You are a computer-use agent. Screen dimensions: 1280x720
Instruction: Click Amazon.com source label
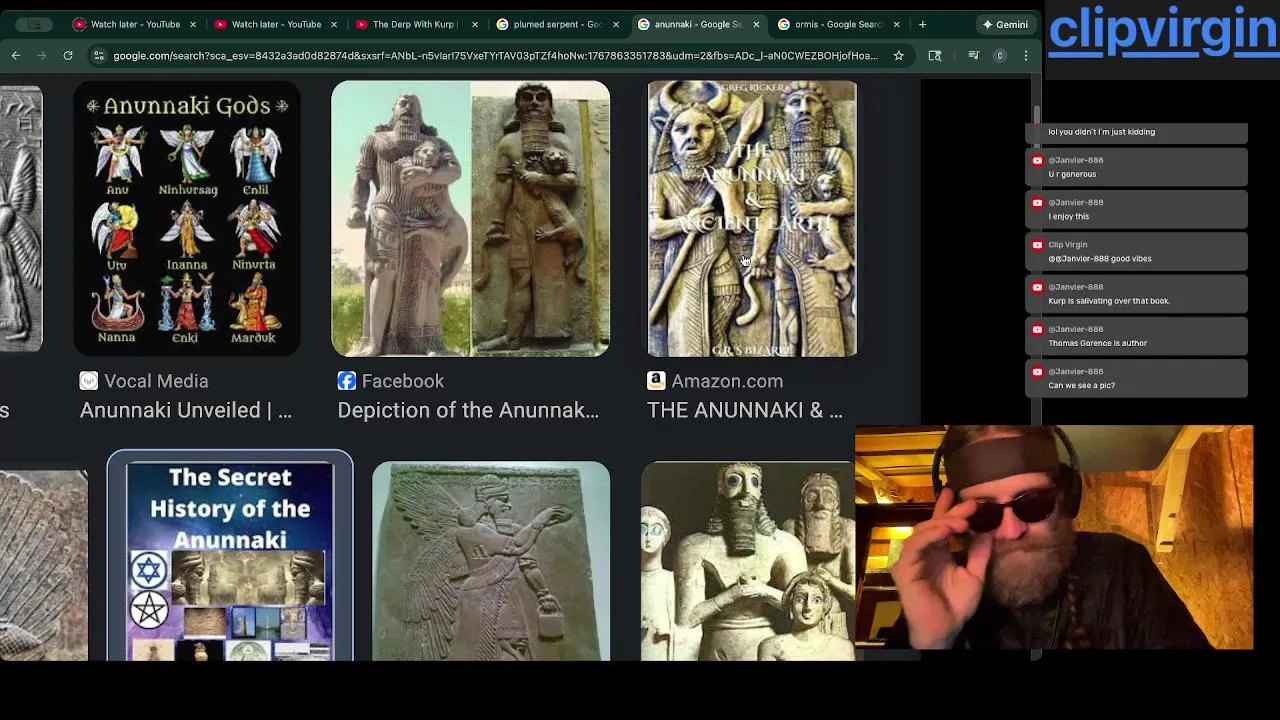click(727, 381)
